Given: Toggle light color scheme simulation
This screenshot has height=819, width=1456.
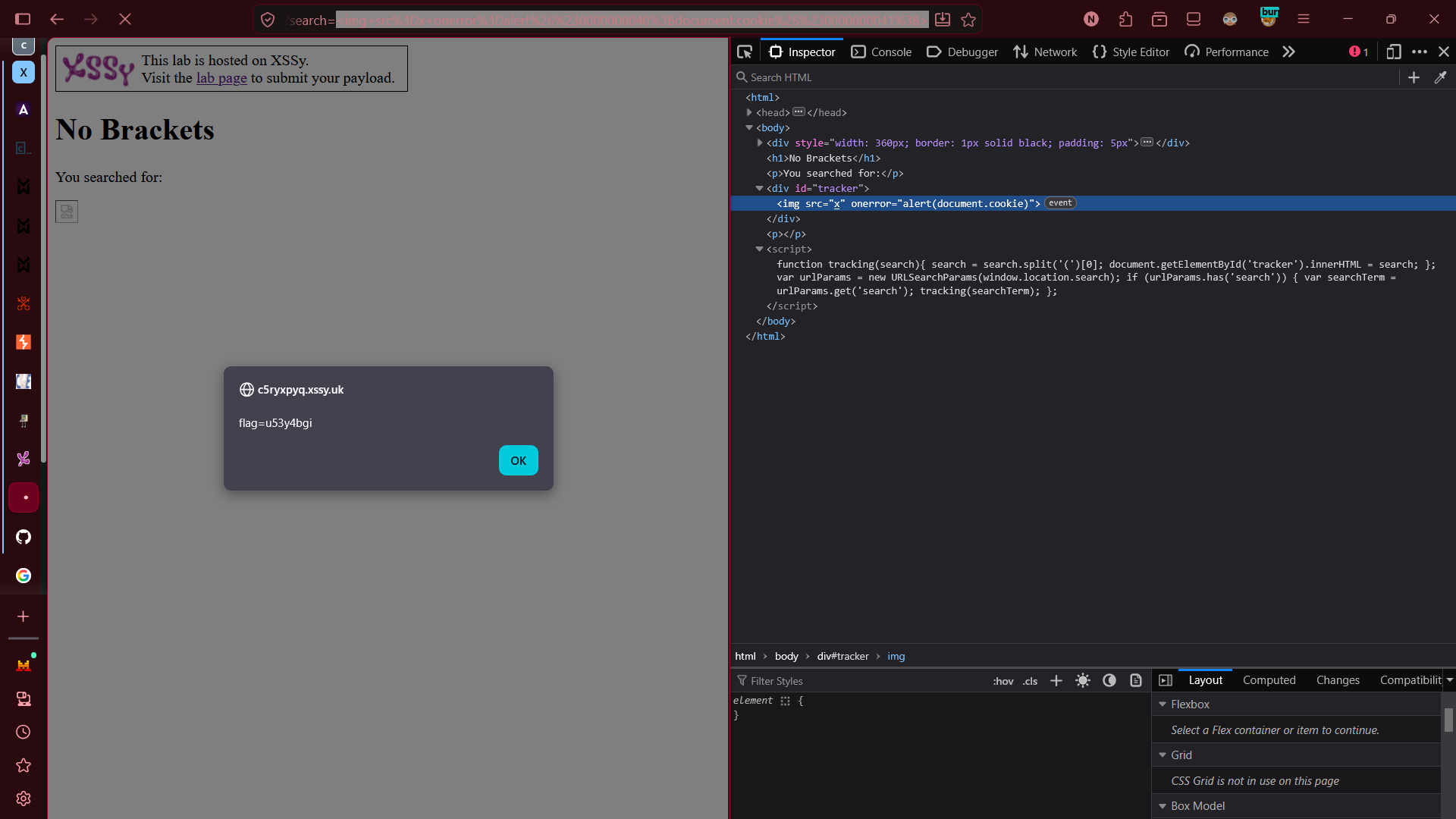Looking at the screenshot, I should tap(1083, 681).
